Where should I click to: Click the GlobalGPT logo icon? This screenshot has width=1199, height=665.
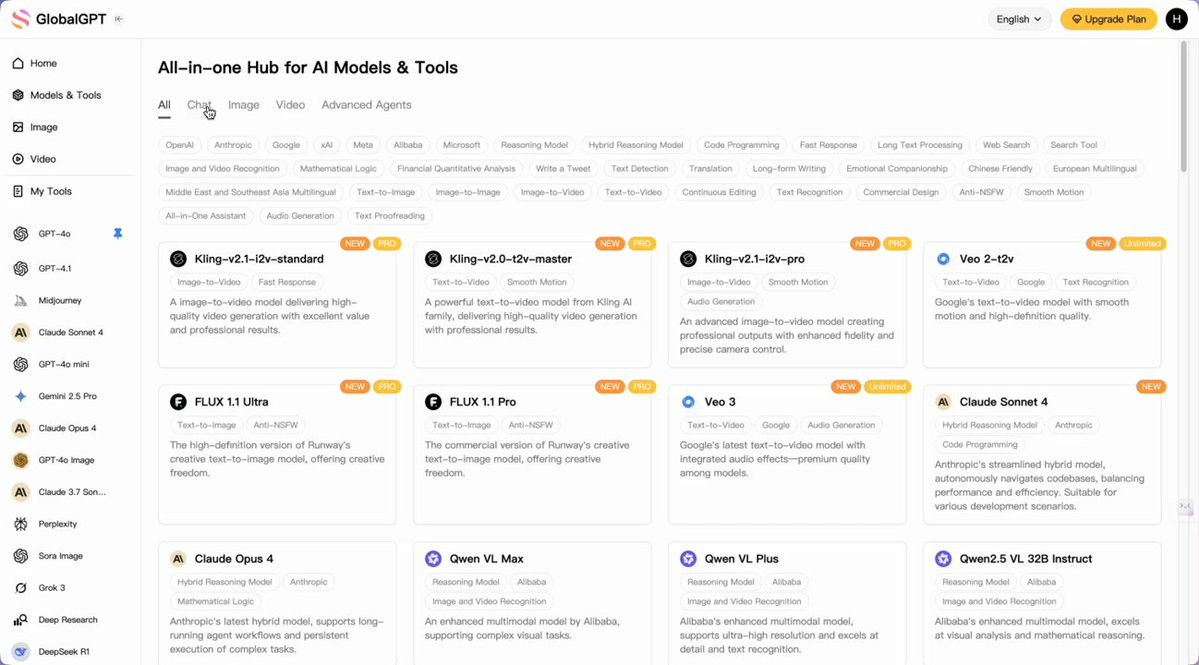tap(21, 19)
